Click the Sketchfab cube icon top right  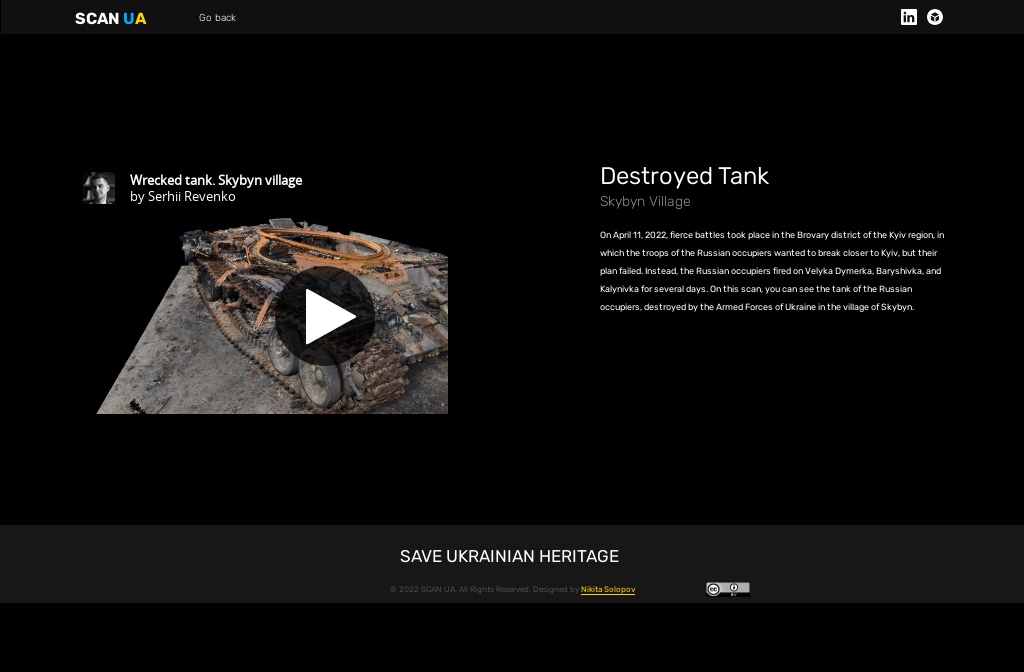[934, 17]
